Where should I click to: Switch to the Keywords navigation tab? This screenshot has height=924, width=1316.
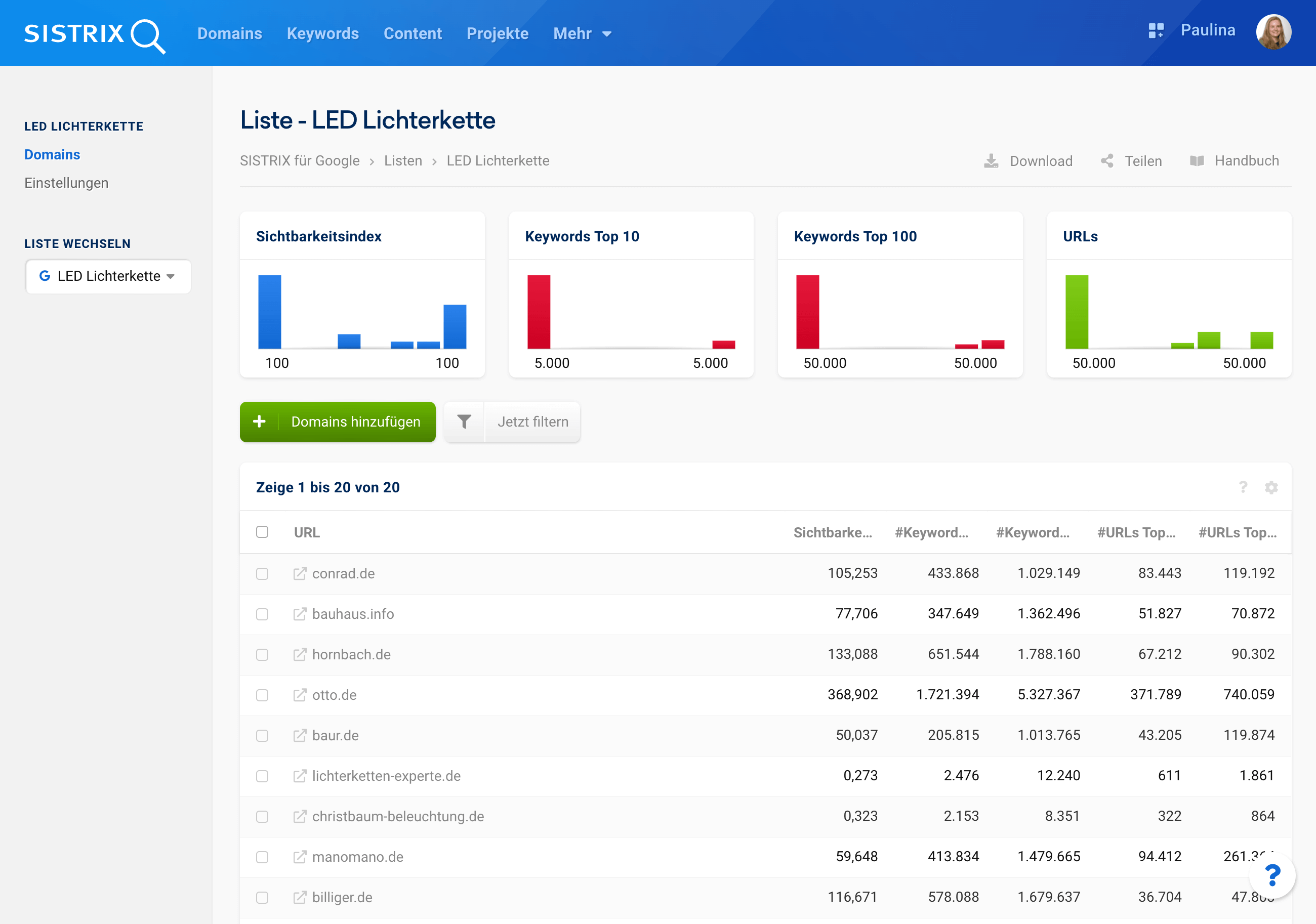(323, 33)
